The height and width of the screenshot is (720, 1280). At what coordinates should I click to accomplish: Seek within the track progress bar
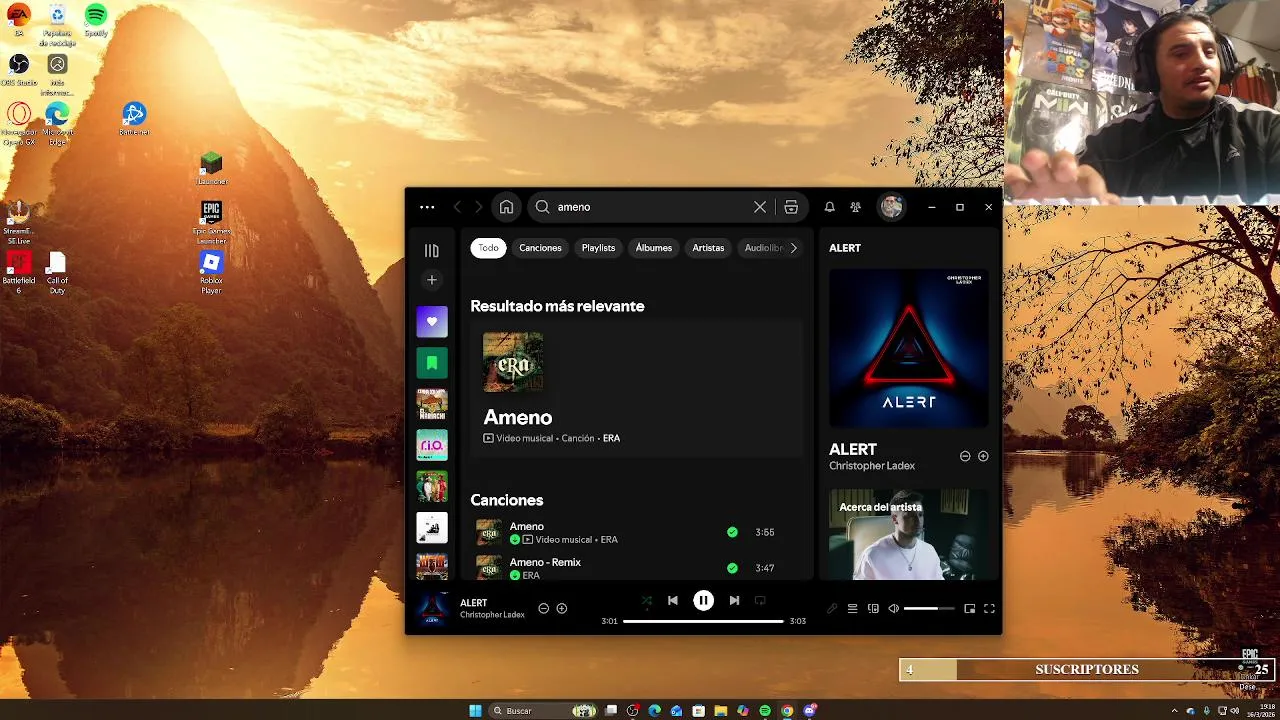click(x=703, y=621)
